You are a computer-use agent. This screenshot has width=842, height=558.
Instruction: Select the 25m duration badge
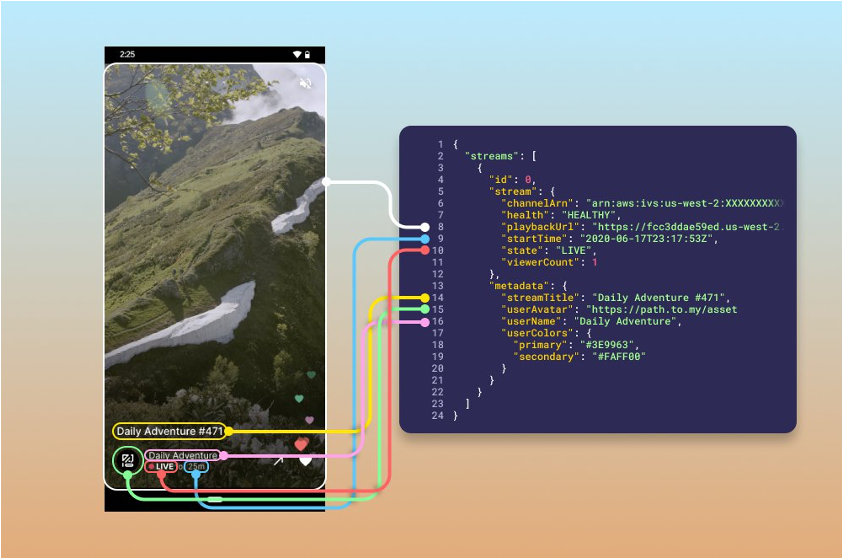click(x=196, y=467)
